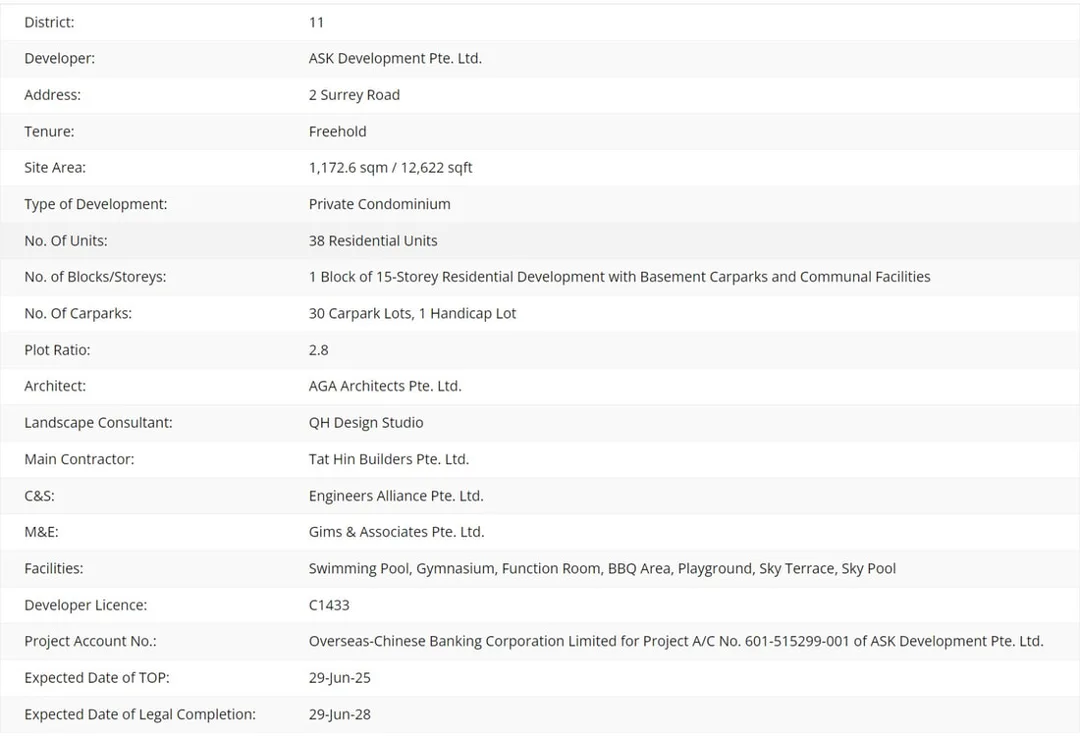Click the Facilities list starting Swimming Pool
This screenshot has height=736, width=1080.
pos(602,569)
